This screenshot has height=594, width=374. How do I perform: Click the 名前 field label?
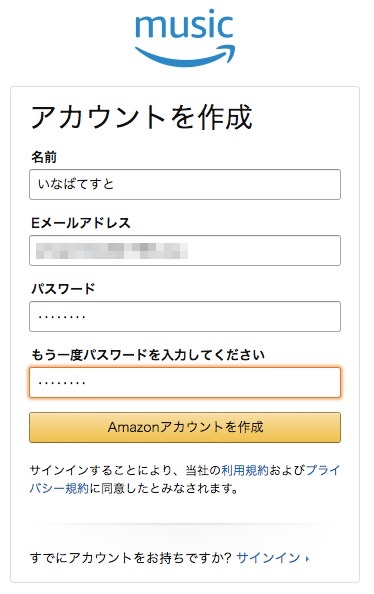pos(44,157)
